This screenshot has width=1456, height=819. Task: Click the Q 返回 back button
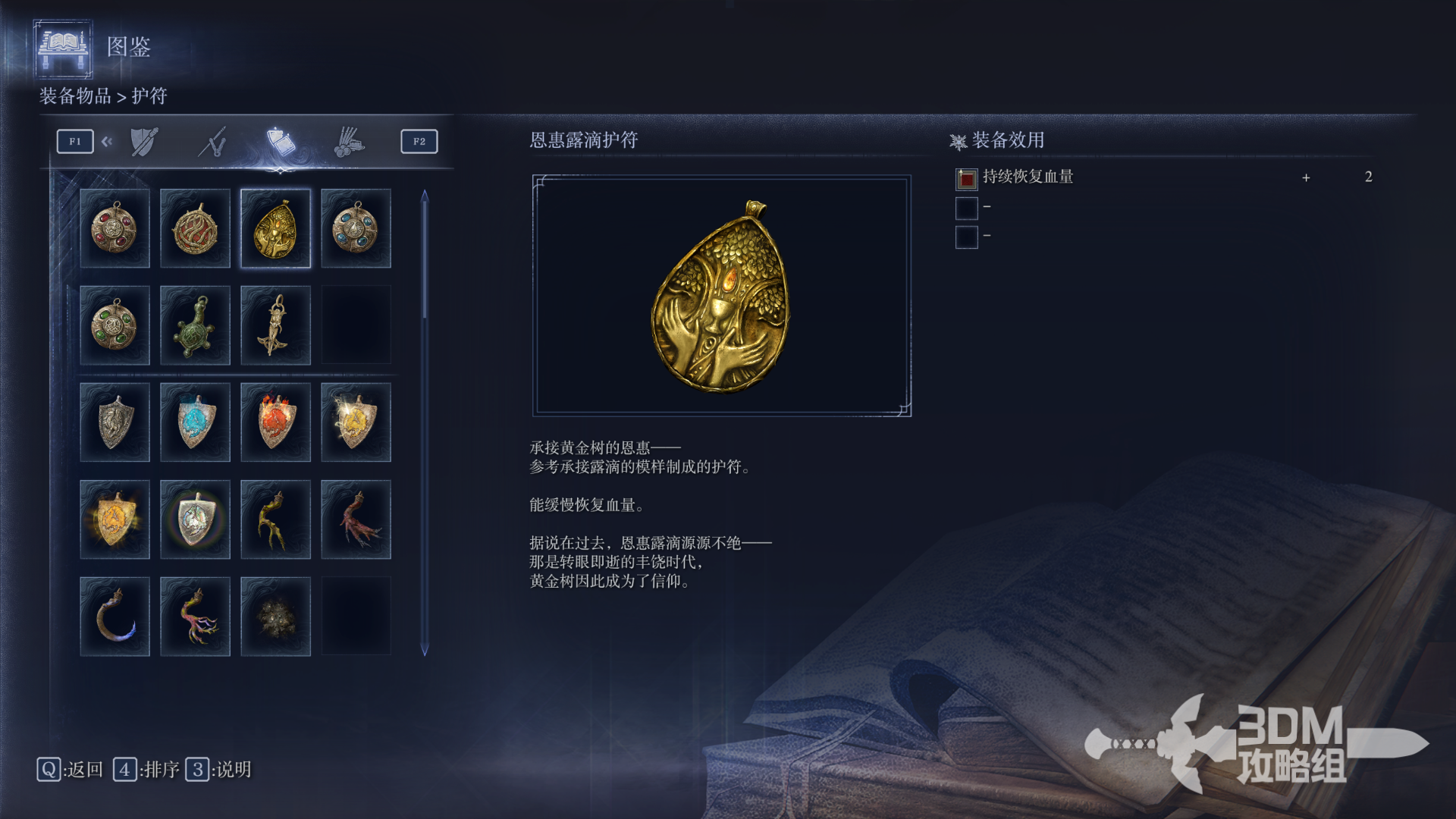[x=70, y=770]
